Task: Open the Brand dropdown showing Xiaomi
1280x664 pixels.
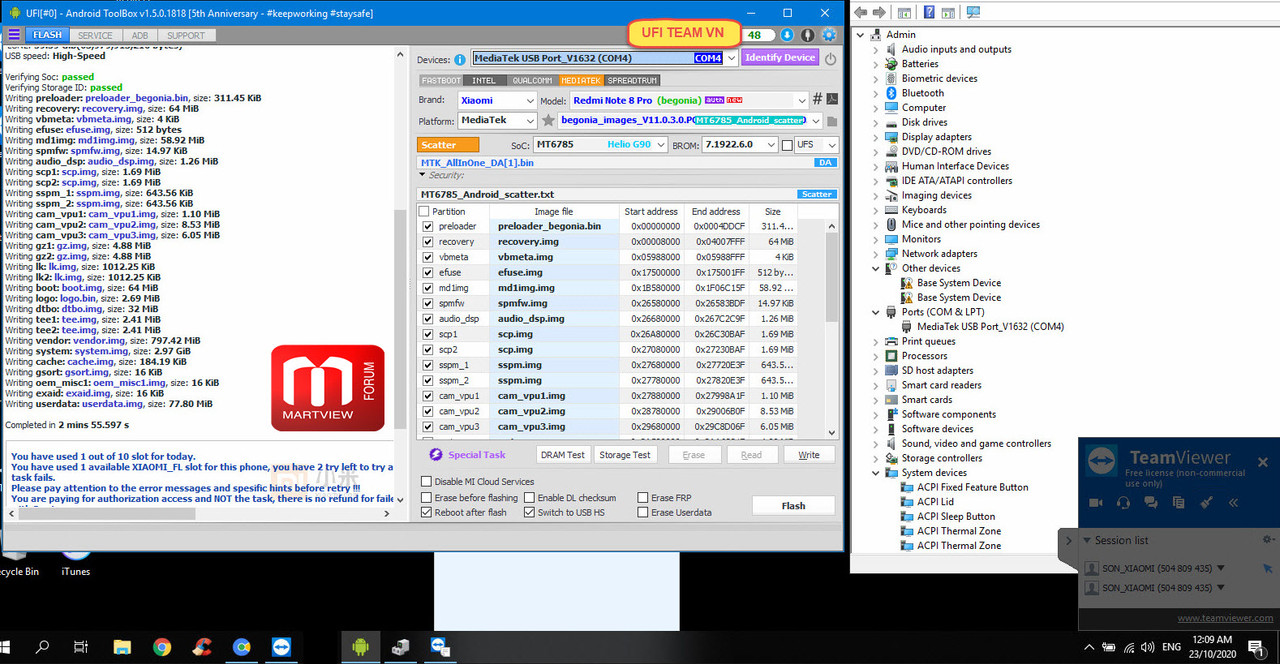Action: point(530,100)
